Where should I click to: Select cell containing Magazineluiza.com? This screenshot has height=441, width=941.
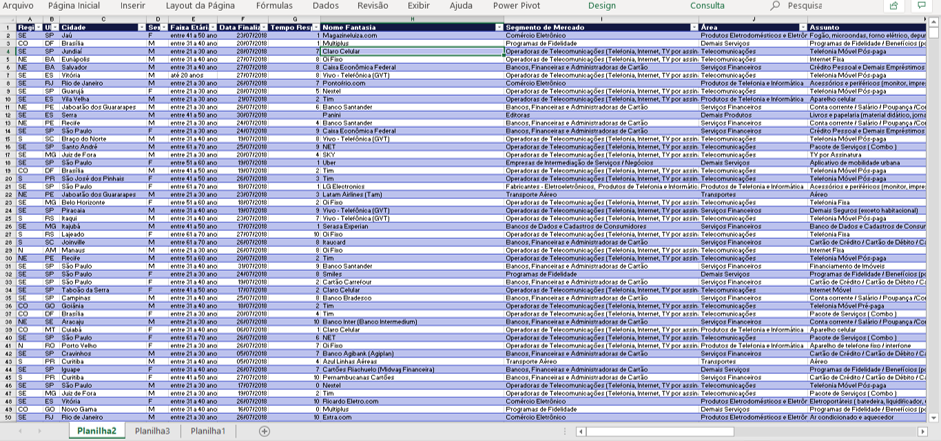click(x=412, y=35)
